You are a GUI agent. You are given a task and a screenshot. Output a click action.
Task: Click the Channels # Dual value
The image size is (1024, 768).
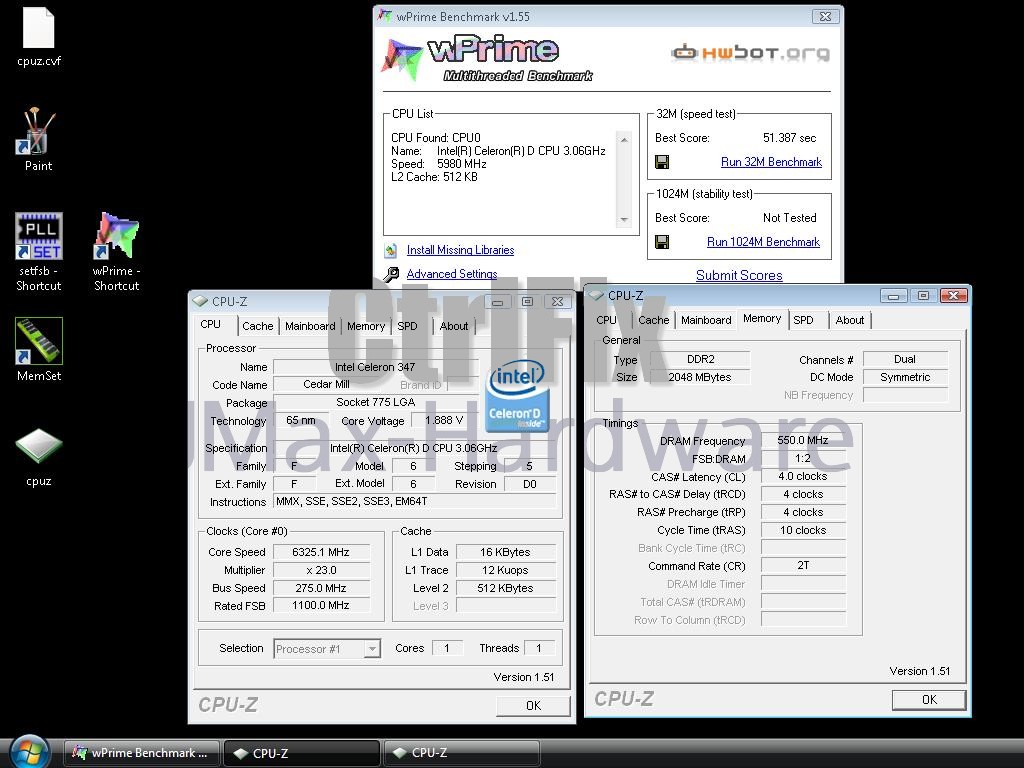click(x=904, y=359)
